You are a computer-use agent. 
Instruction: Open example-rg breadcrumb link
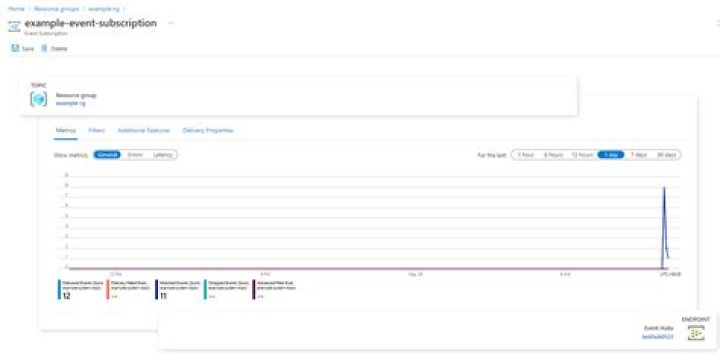click(x=103, y=9)
